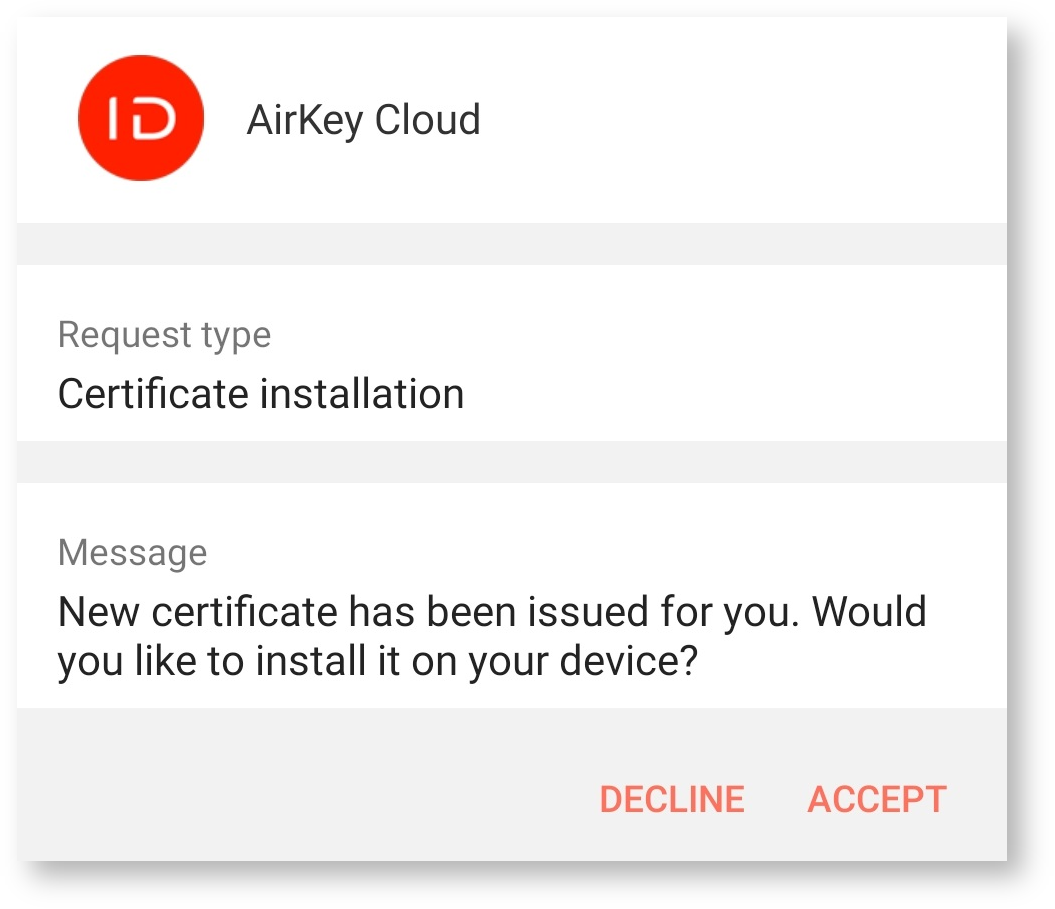Click the "Request type" field label
1055x909 pixels.
pyautogui.click(x=164, y=334)
